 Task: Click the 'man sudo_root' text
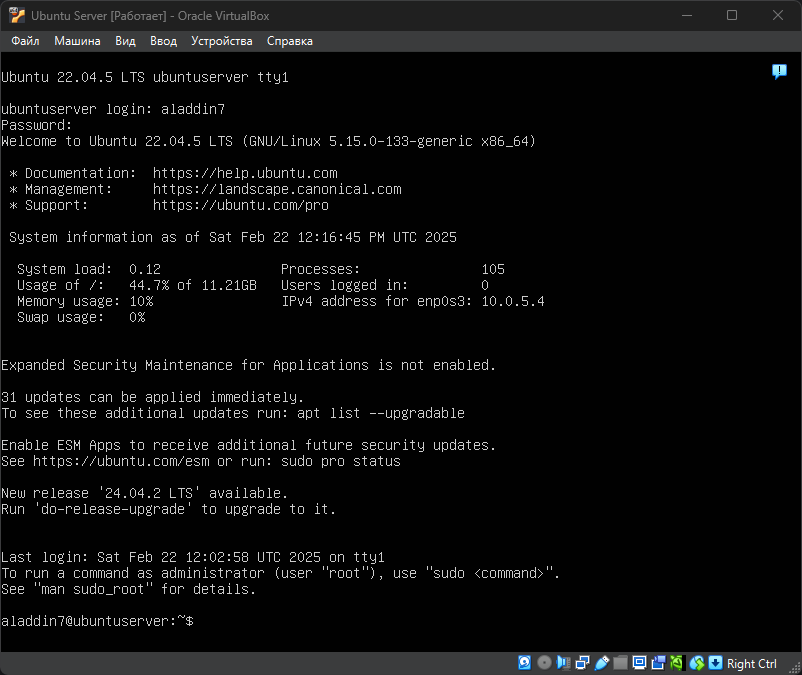point(93,589)
